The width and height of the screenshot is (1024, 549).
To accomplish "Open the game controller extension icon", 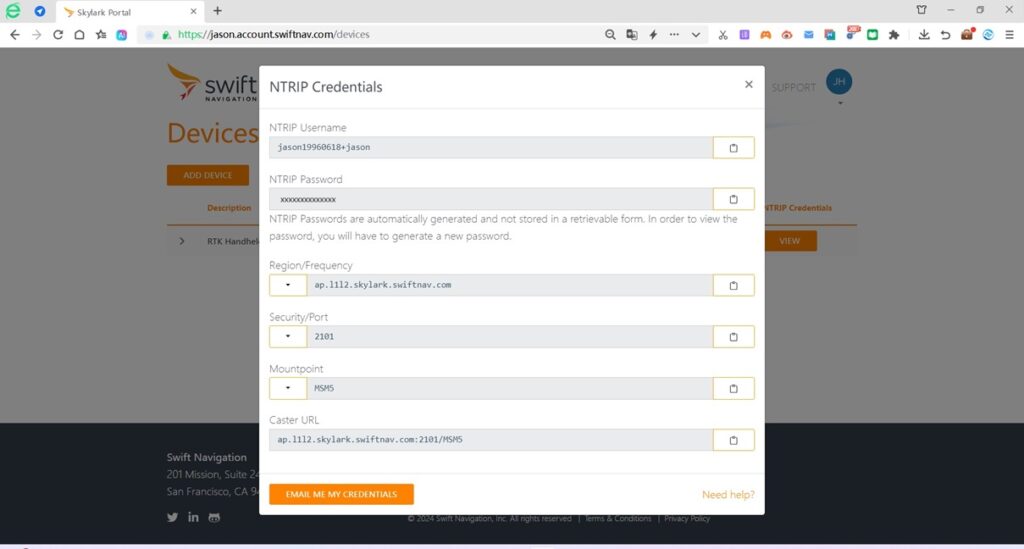I will pyautogui.click(x=765, y=35).
